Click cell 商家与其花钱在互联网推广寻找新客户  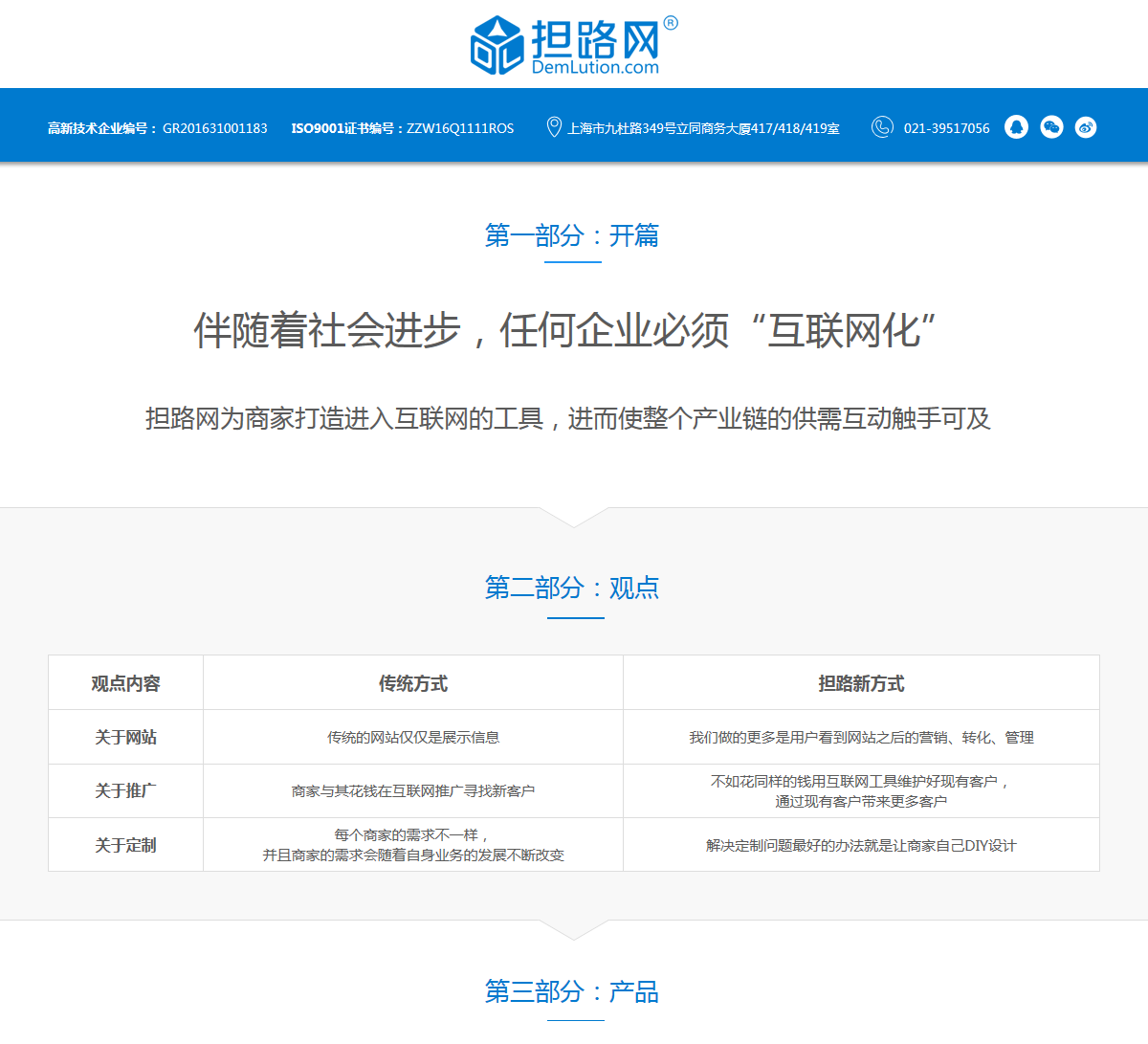413,791
